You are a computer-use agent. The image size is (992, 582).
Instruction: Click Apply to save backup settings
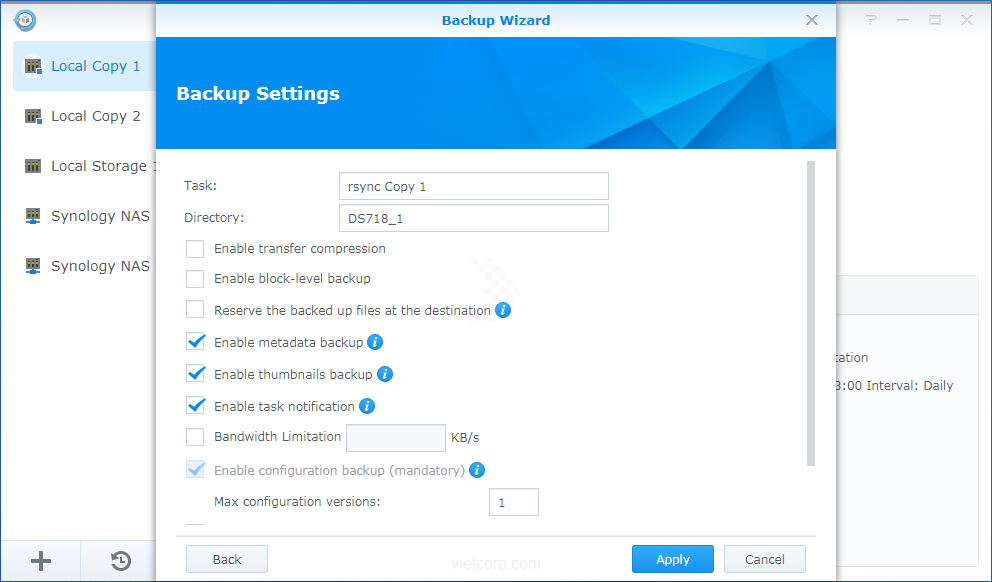tap(672, 559)
